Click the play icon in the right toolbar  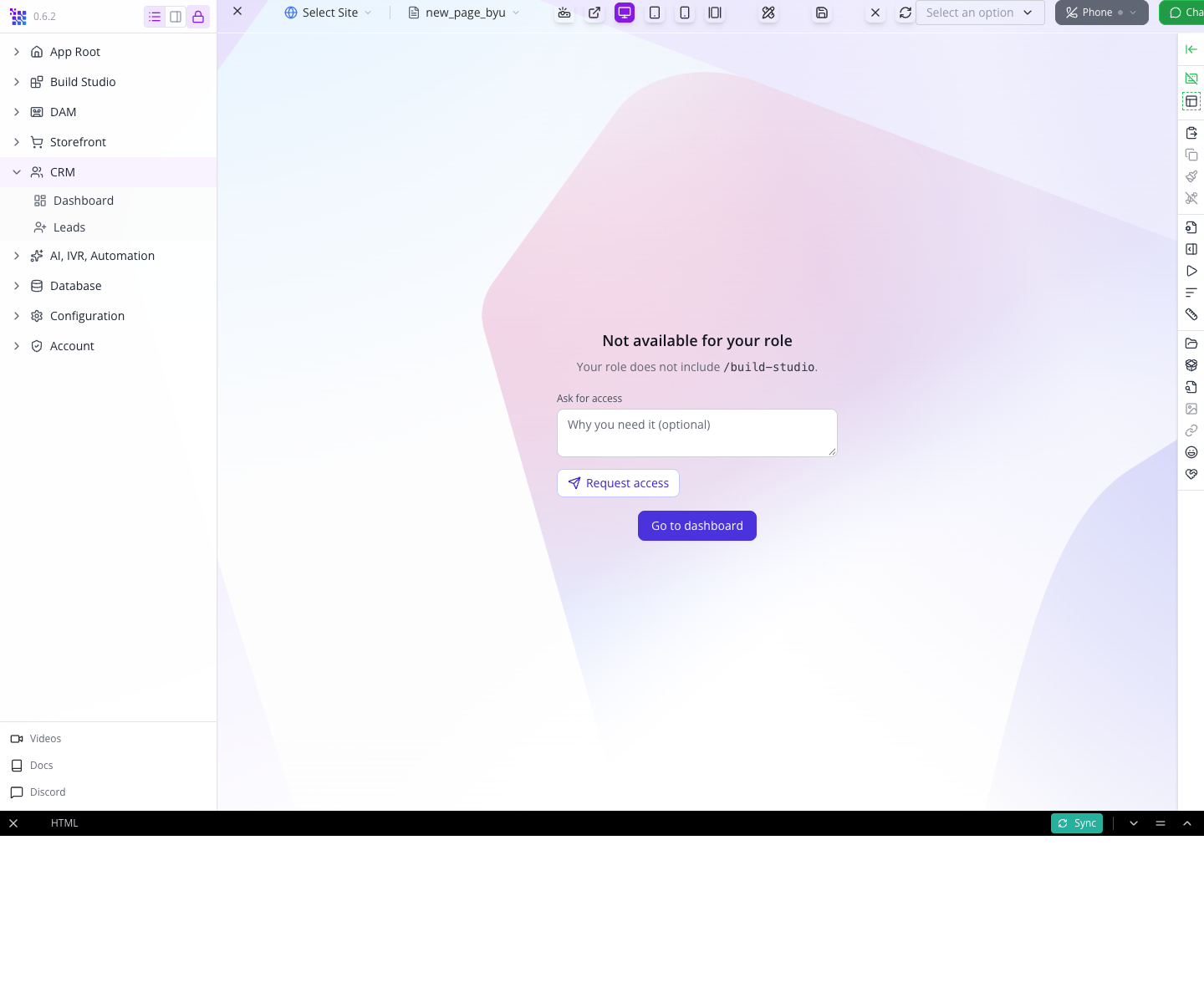[1191, 271]
